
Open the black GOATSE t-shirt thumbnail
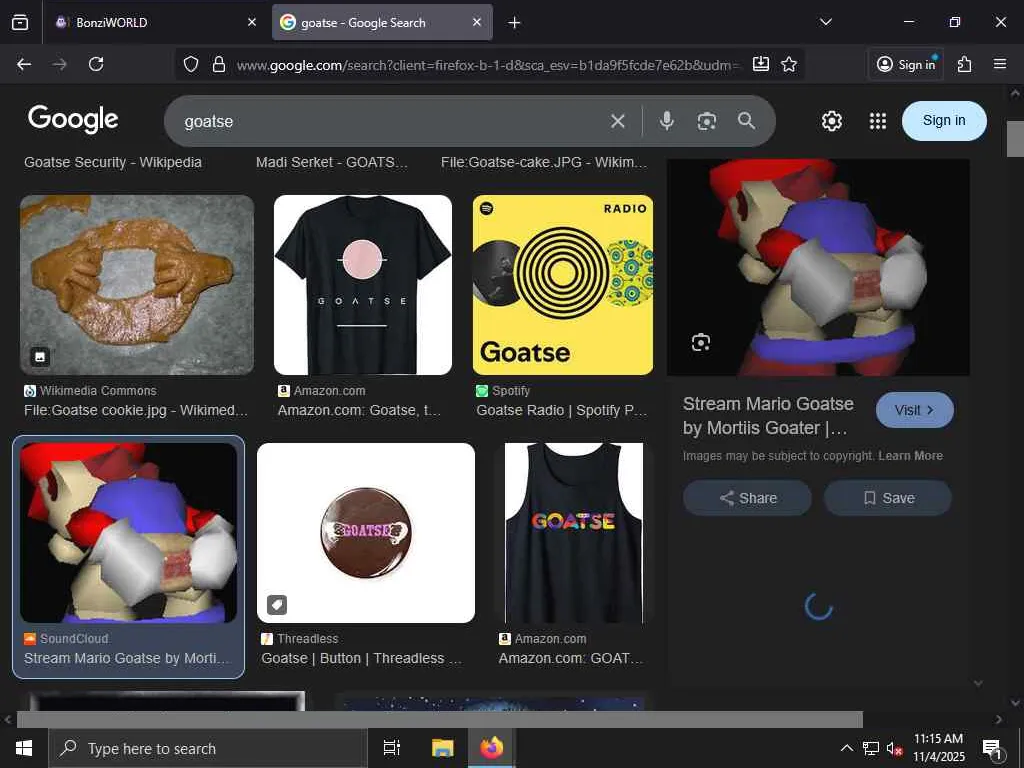(362, 285)
